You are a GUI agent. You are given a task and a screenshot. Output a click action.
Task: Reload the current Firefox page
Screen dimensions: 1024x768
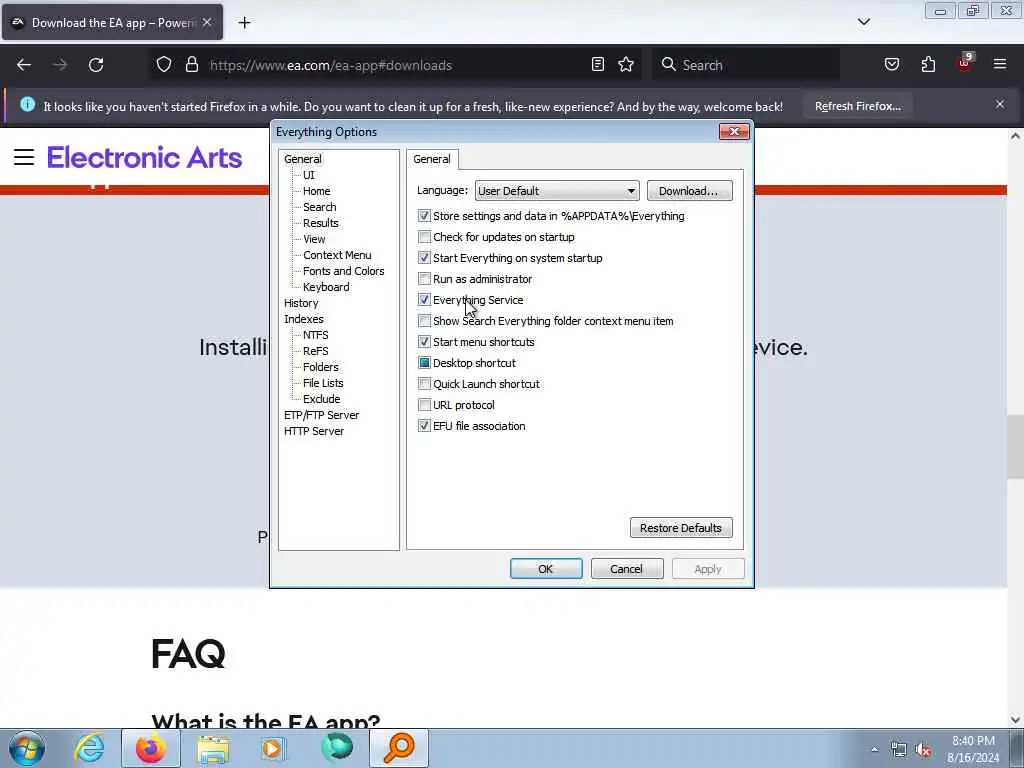(x=96, y=65)
